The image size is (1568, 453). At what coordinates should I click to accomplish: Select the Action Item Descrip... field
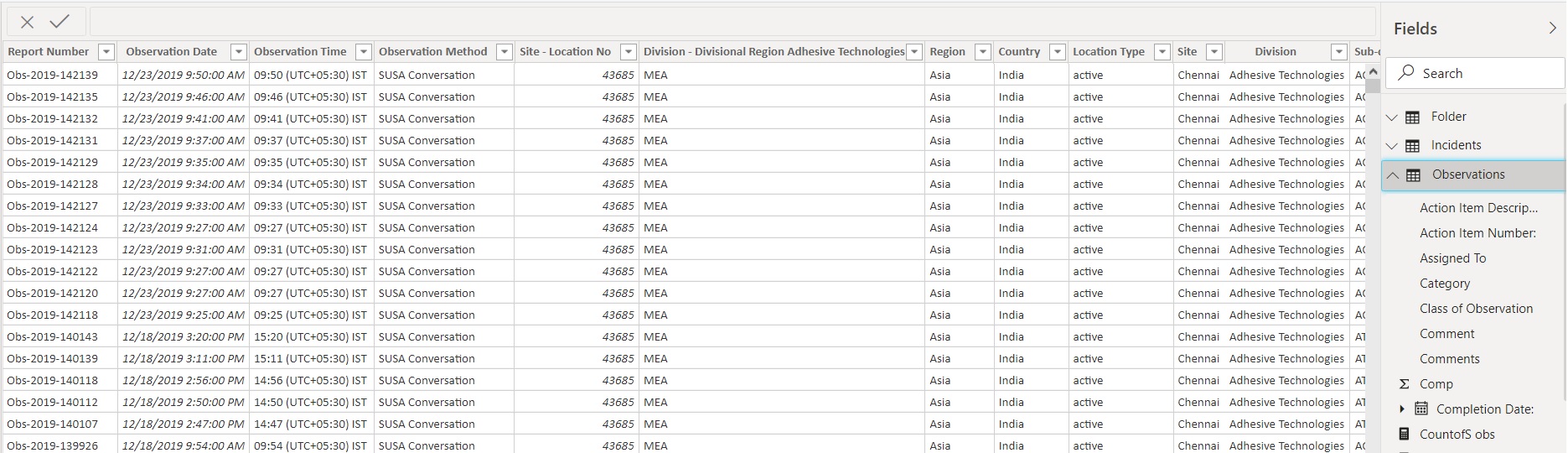1478,208
